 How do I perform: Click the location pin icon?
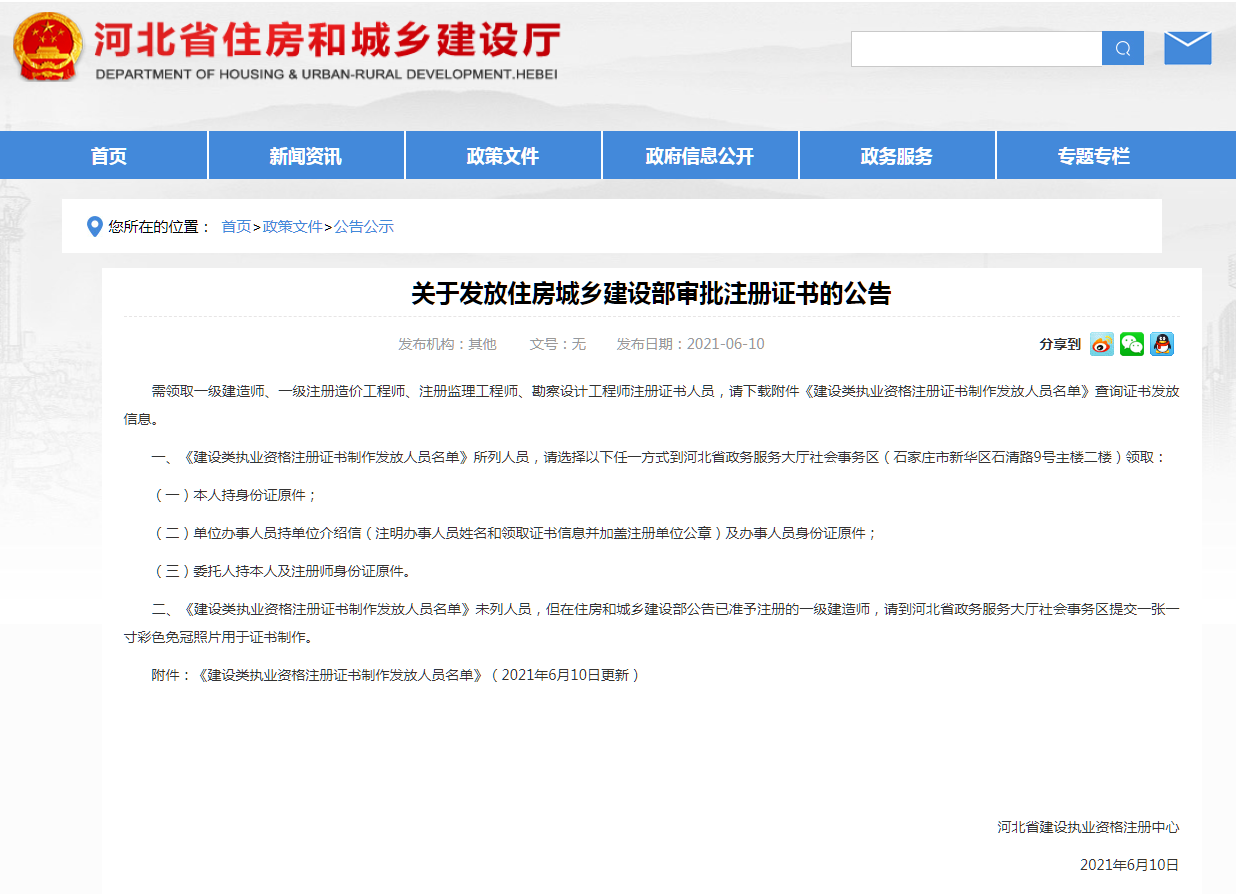coord(95,227)
